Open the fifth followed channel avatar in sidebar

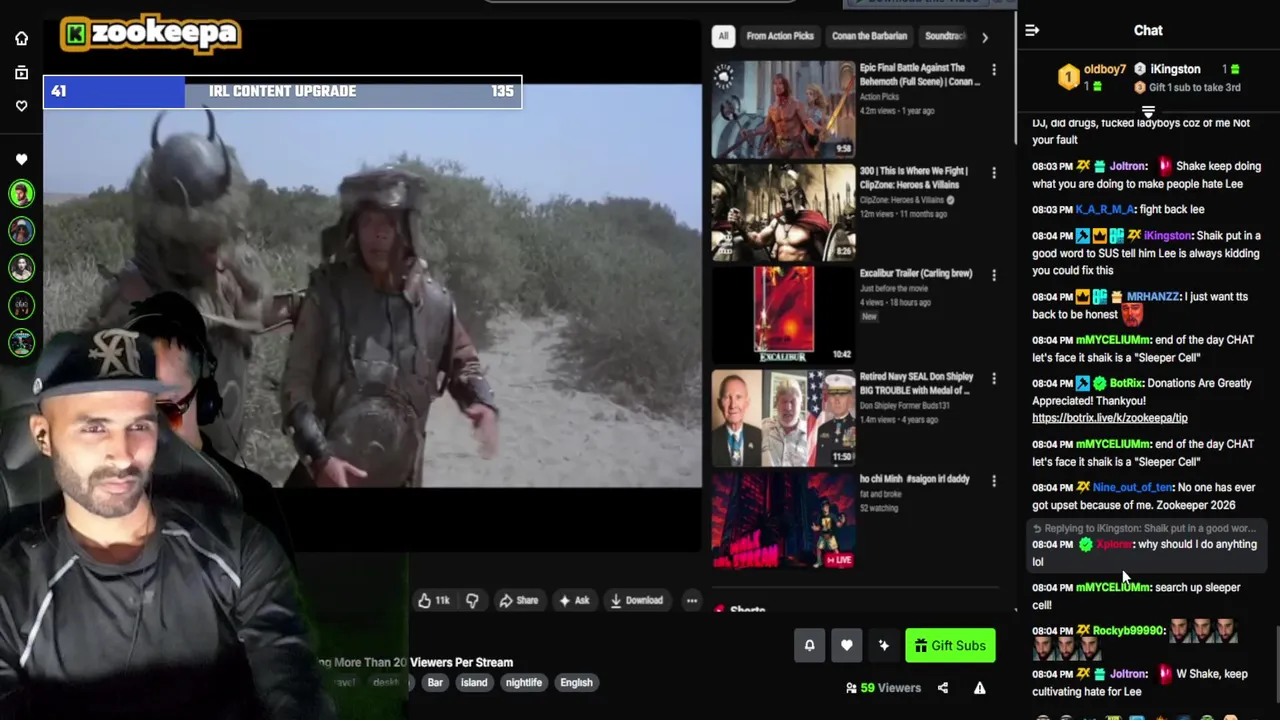coord(21,342)
